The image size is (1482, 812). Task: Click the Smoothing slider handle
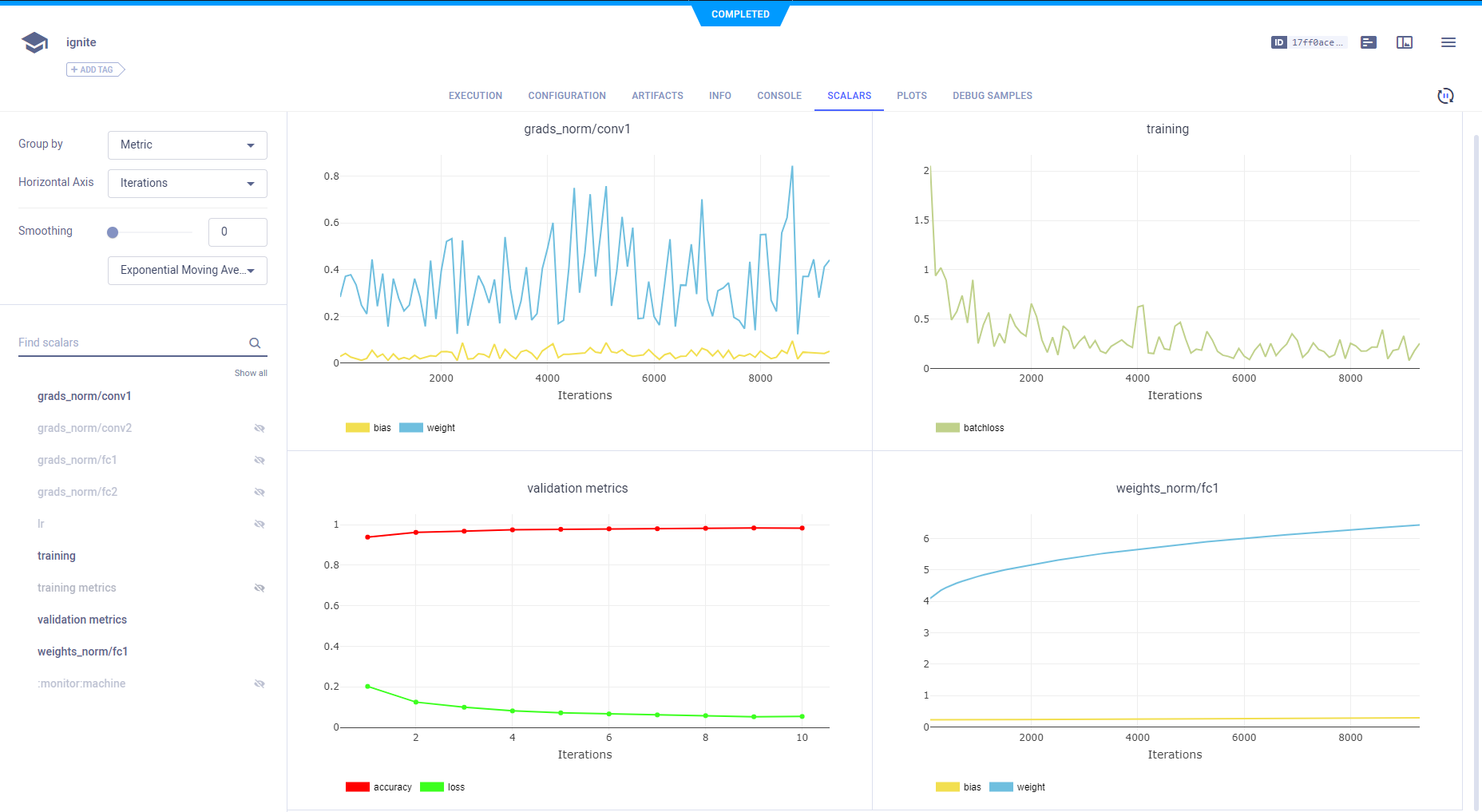pos(113,232)
